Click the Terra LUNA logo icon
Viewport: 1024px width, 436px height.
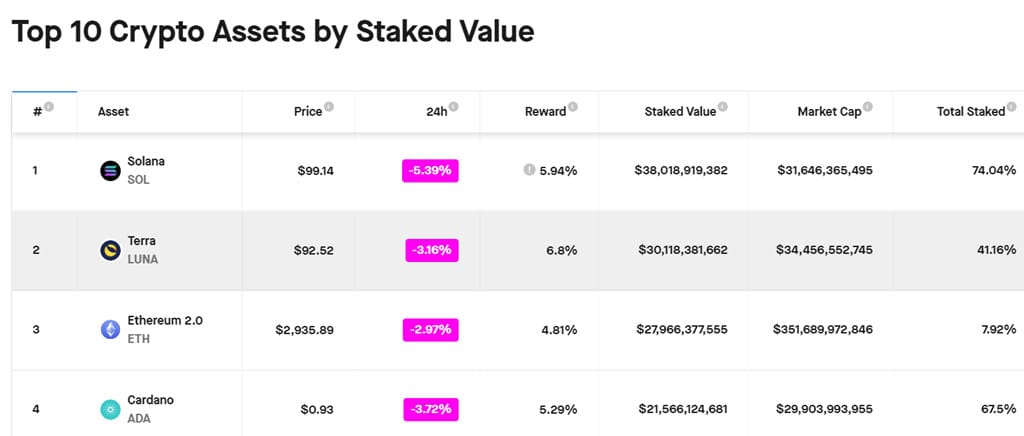(x=110, y=250)
